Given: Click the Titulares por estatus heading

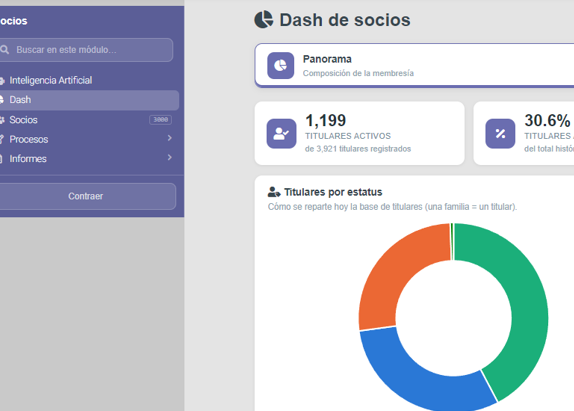Looking at the screenshot, I should [333, 192].
